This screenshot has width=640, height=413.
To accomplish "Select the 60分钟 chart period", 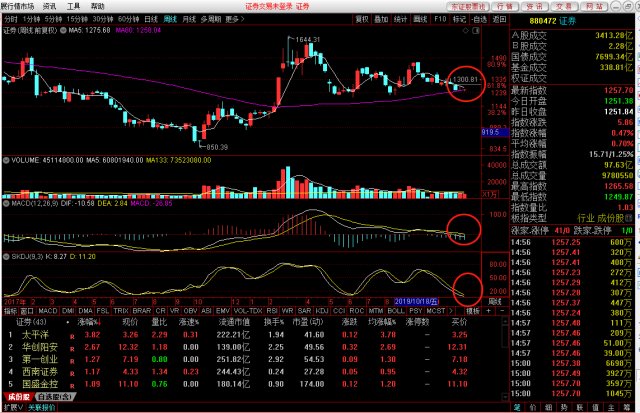I will 126,19.
